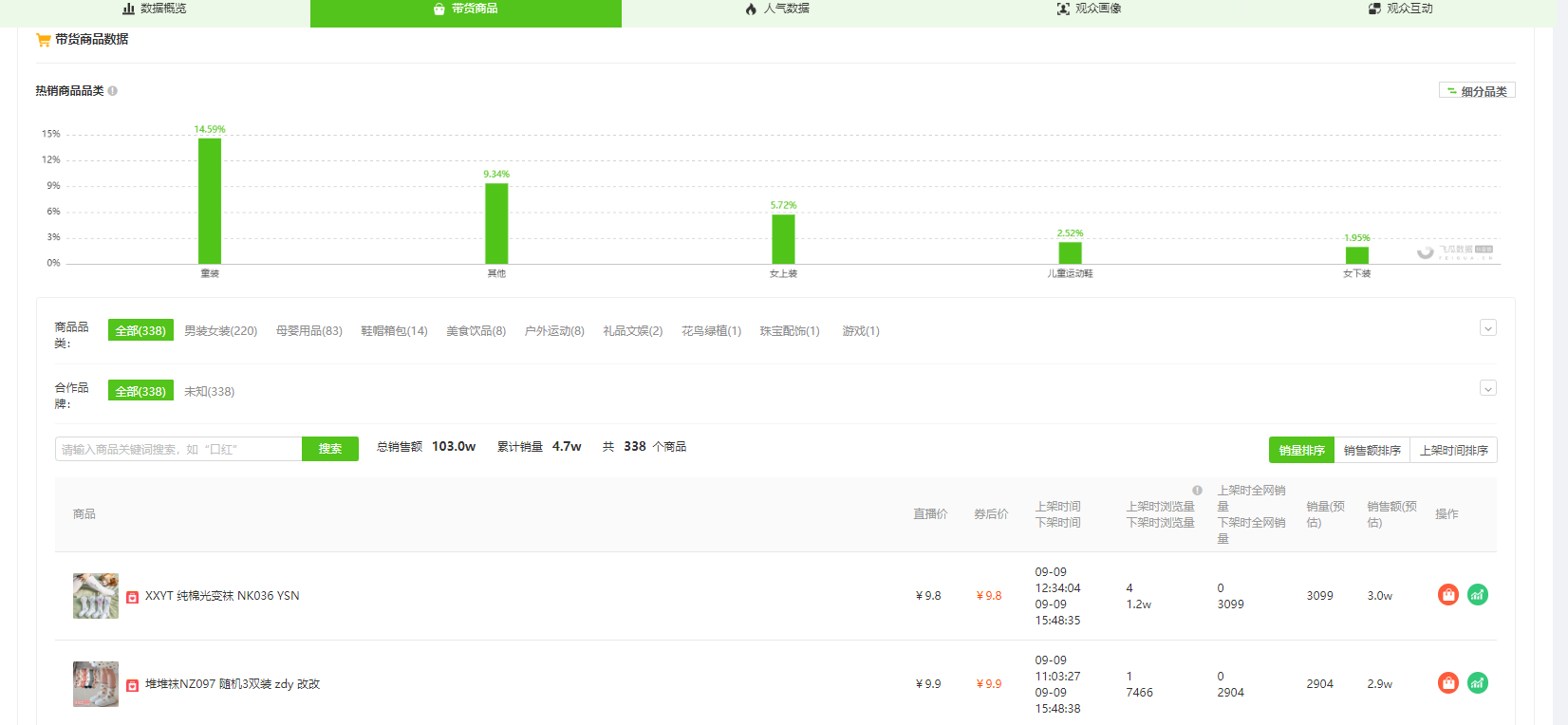Click the 销量(预估) column header
The width and height of the screenshot is (1568, 725).
click(1325, 514)
